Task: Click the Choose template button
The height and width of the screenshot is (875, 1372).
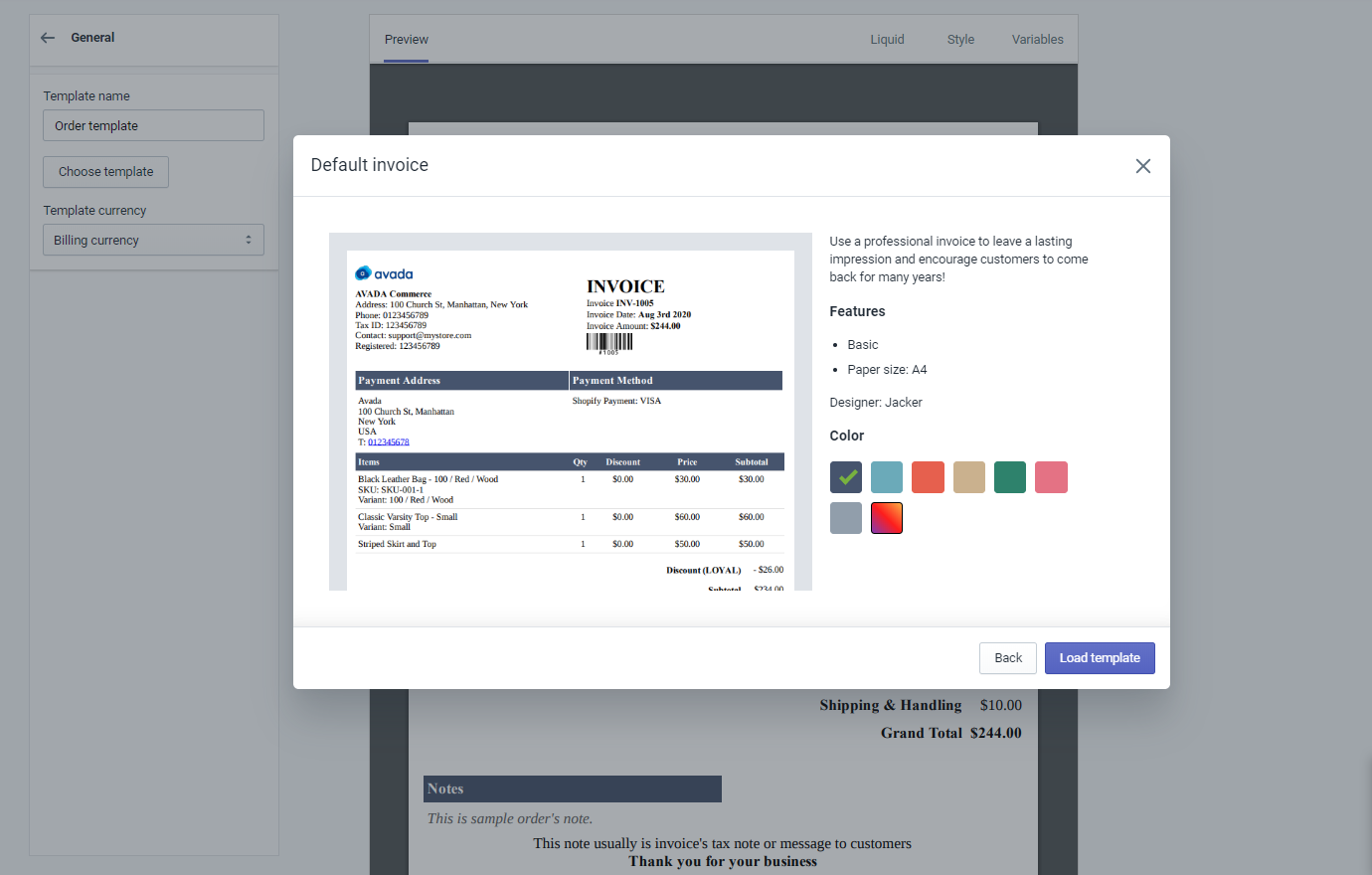Action: pyautogui.click(x=105, y=172)
